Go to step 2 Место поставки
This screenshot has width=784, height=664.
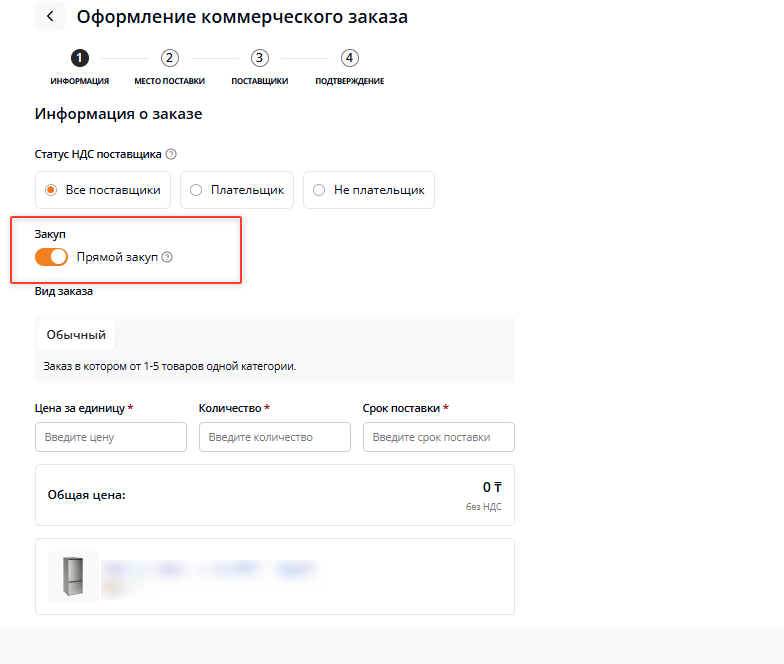[170, 58]
